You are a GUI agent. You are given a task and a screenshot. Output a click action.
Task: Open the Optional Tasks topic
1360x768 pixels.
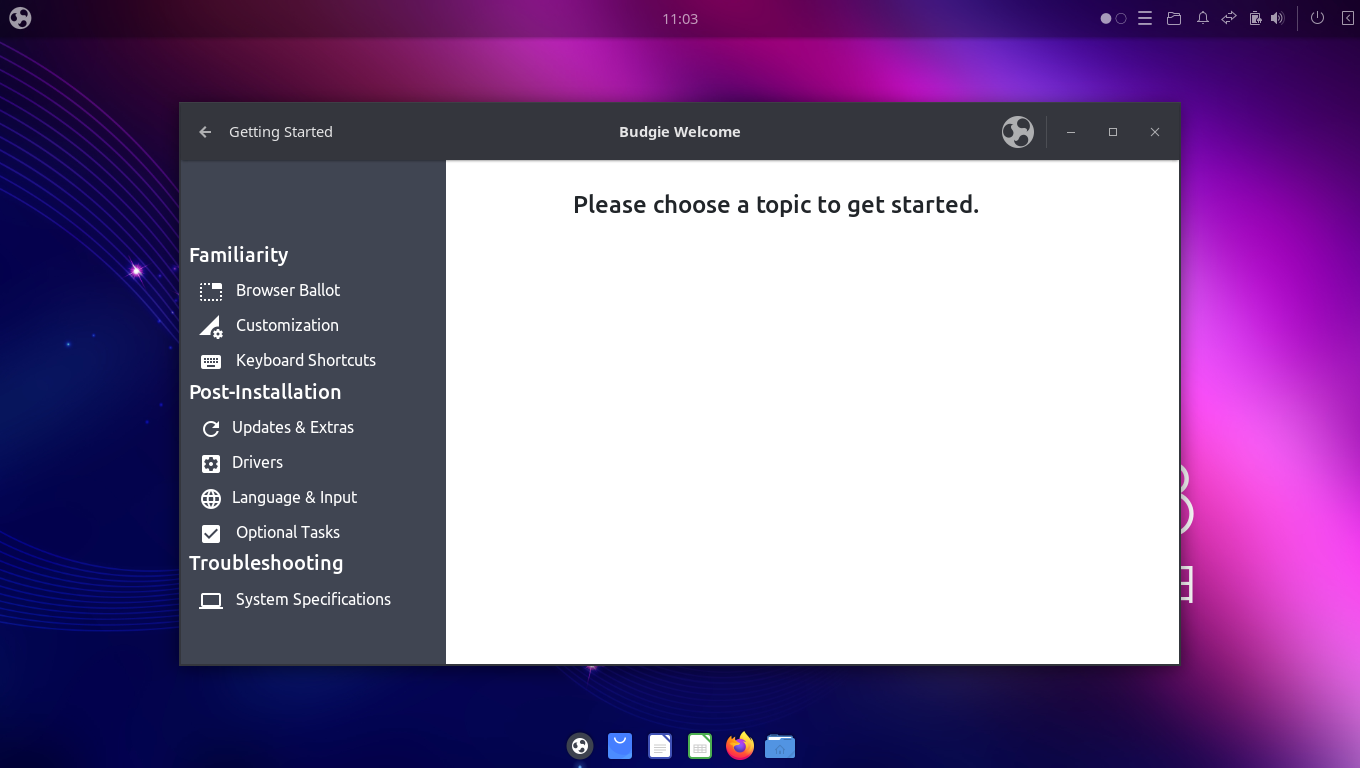coord(288,532)
